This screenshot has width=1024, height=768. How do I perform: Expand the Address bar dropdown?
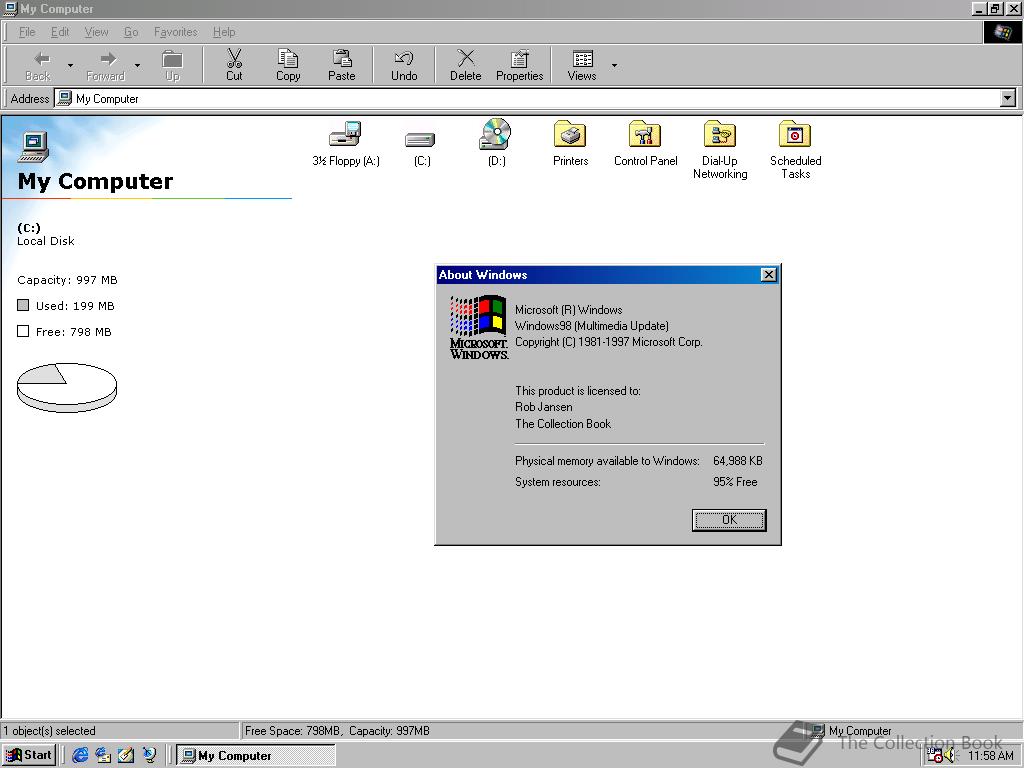(x=1008, y=99)
